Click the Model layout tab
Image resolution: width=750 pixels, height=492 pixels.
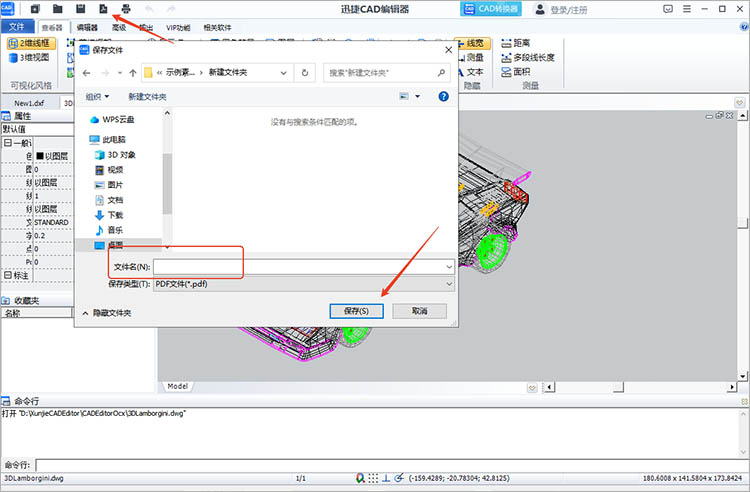(177, 386)
